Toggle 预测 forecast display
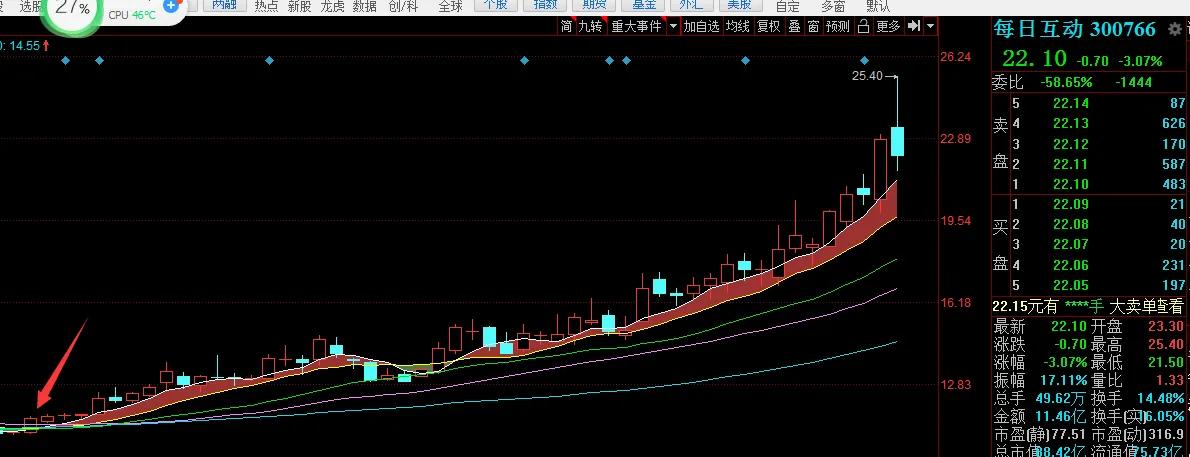Screen dimensions: 1190x457 (837, 27)
